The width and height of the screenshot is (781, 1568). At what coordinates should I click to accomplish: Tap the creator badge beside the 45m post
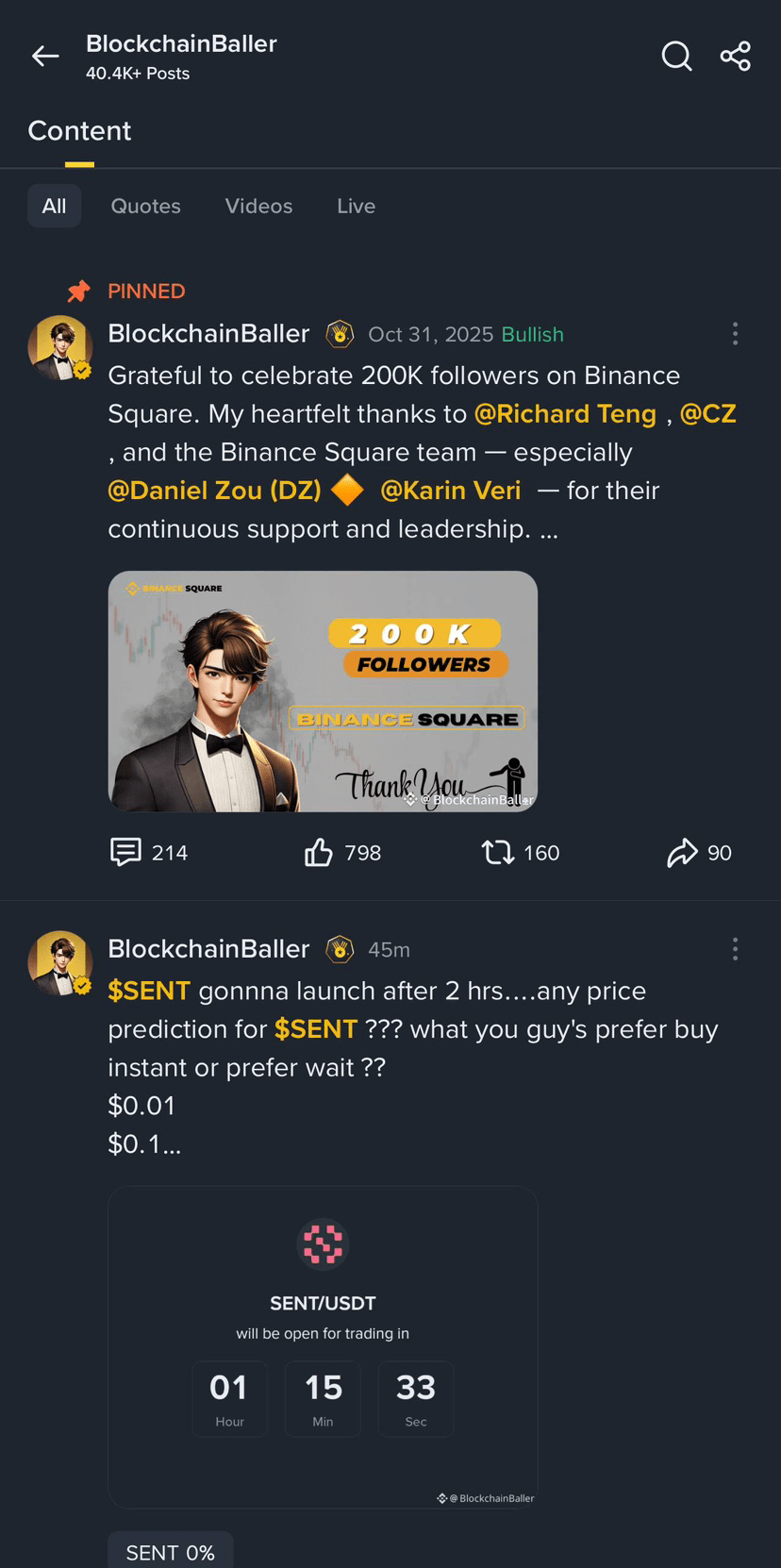(340, 949)
